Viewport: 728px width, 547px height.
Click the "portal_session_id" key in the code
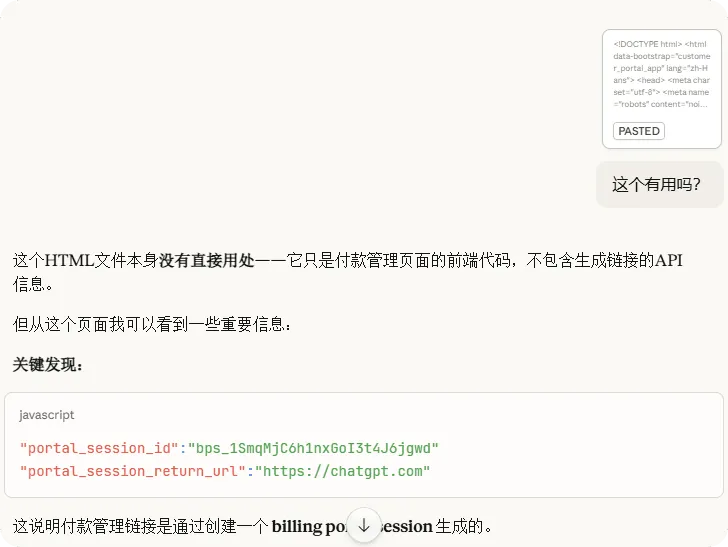pyautogui.click(x=99, y=448)
